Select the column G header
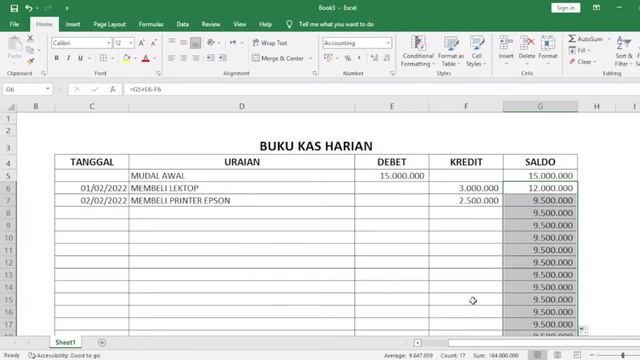640x360 pixels. click(x=540, y=107)
